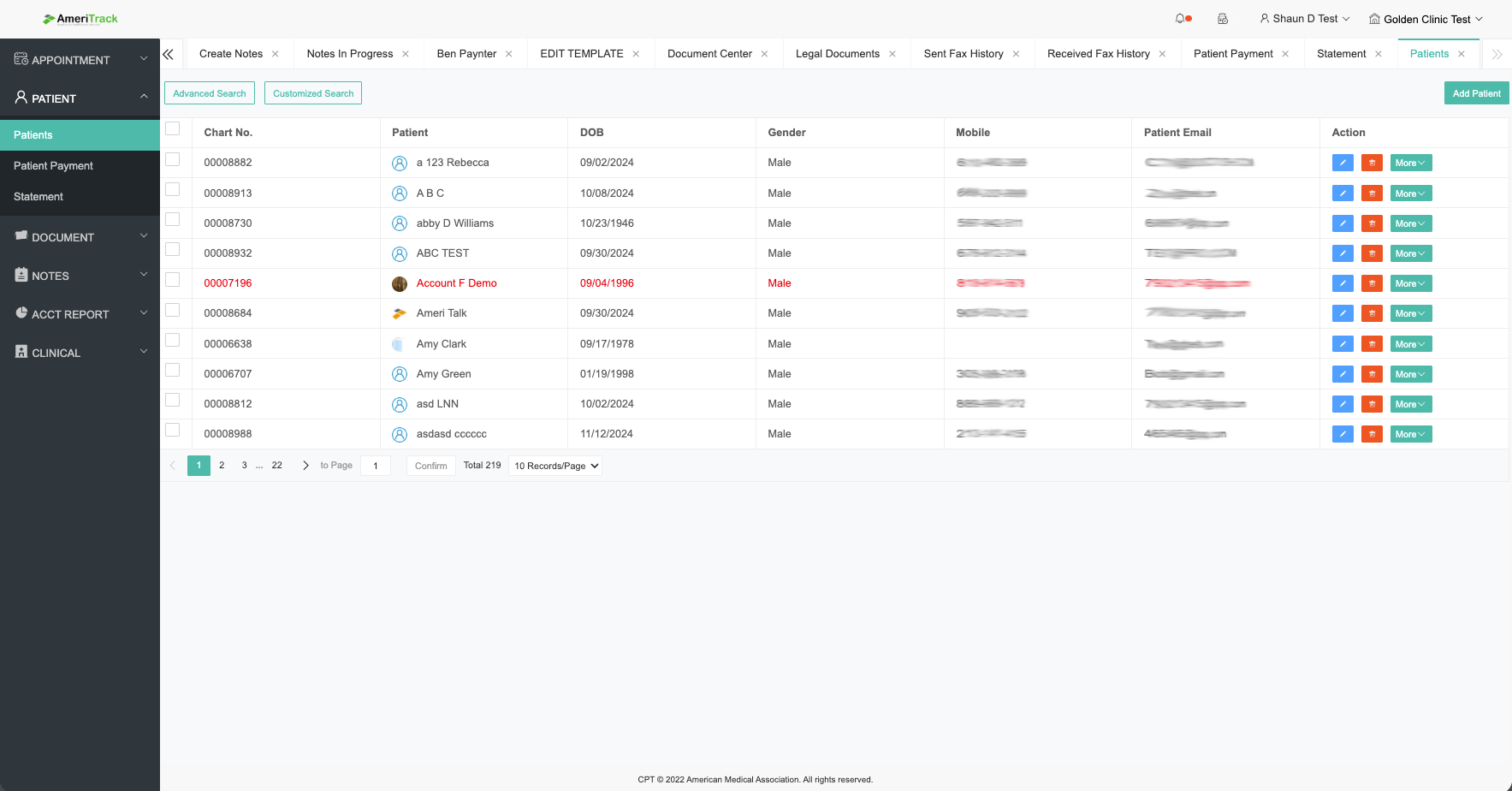Expand the CLINICAL sidebar menu

[x=80, y=353]
